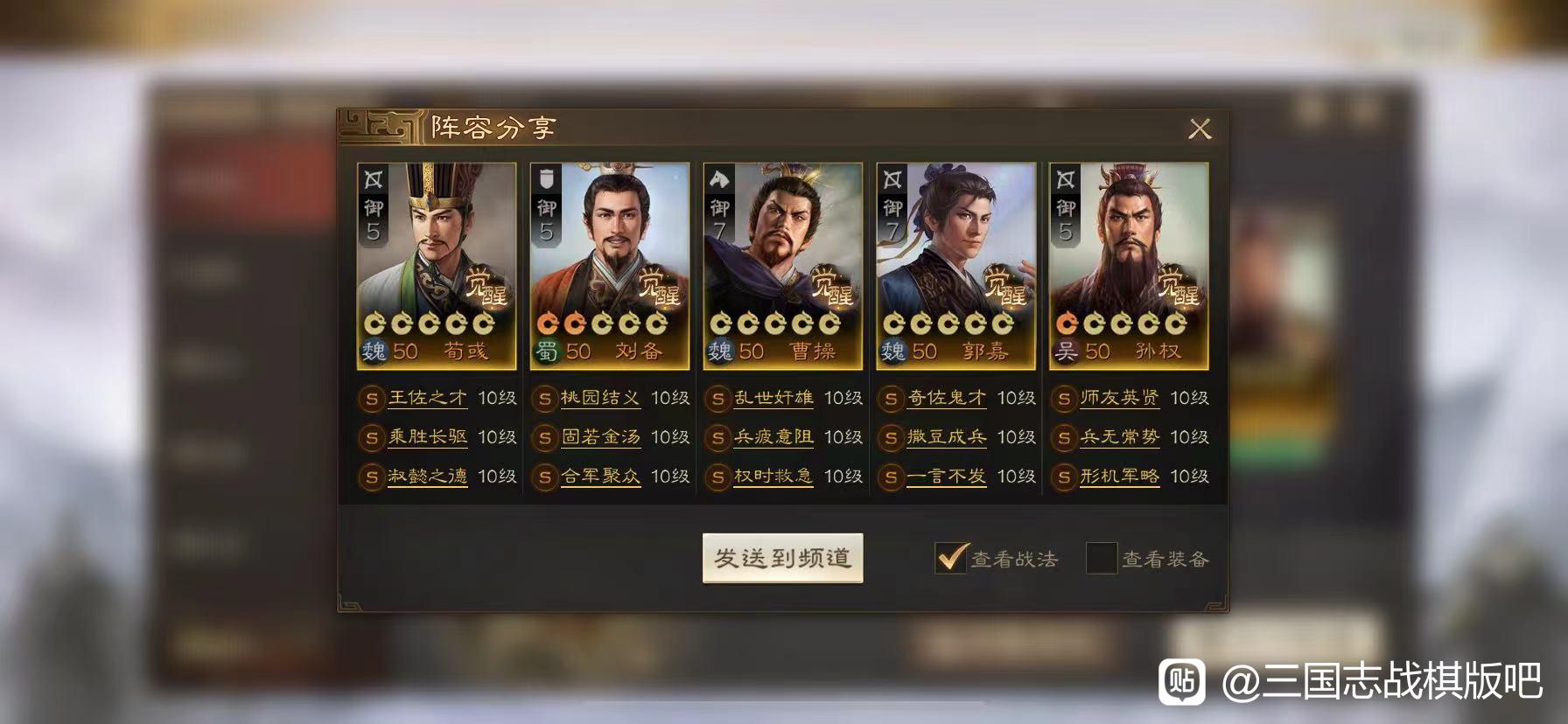
Task: Open the 一言不发 skill link
Action: pyautogui.click(x=946, y=477)
